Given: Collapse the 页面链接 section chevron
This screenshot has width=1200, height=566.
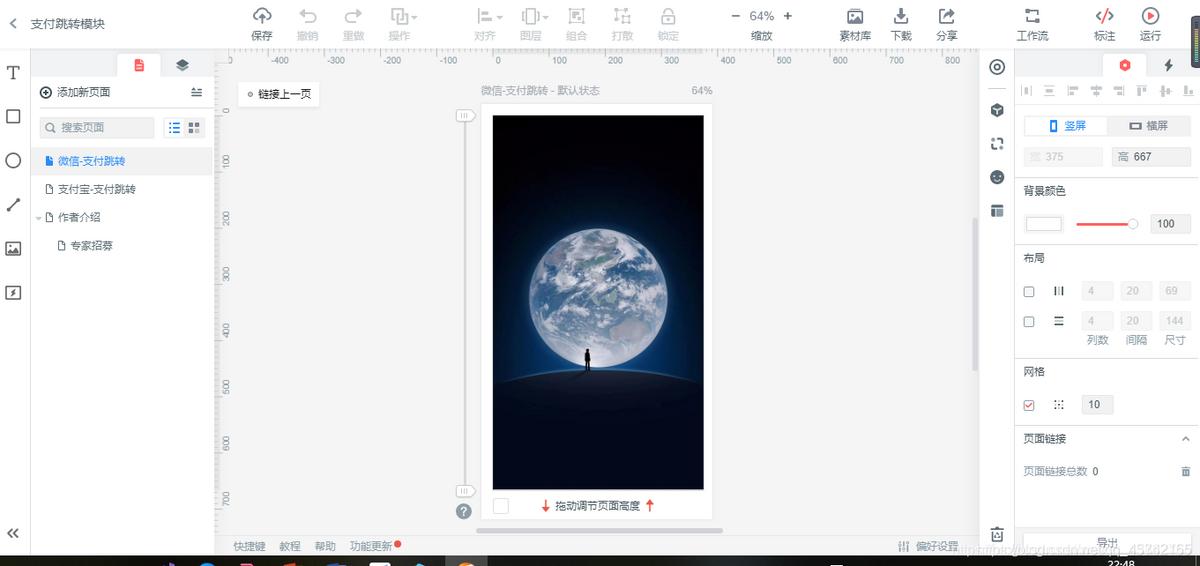Looking at the screenshot, I should (1186, 439).
